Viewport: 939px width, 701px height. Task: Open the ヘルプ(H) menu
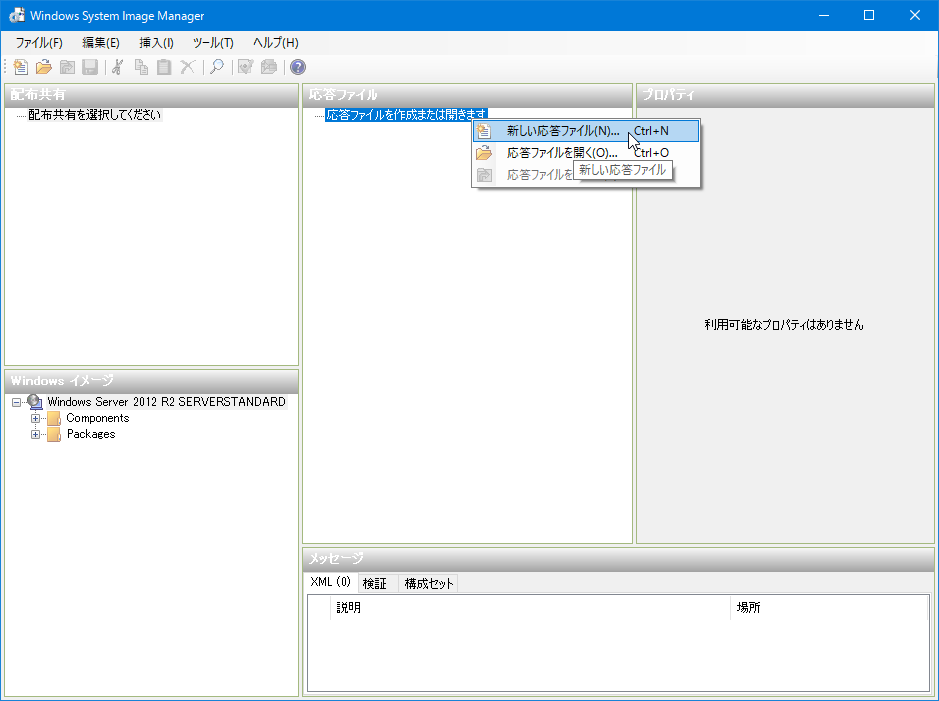click(x=275, y=43)
